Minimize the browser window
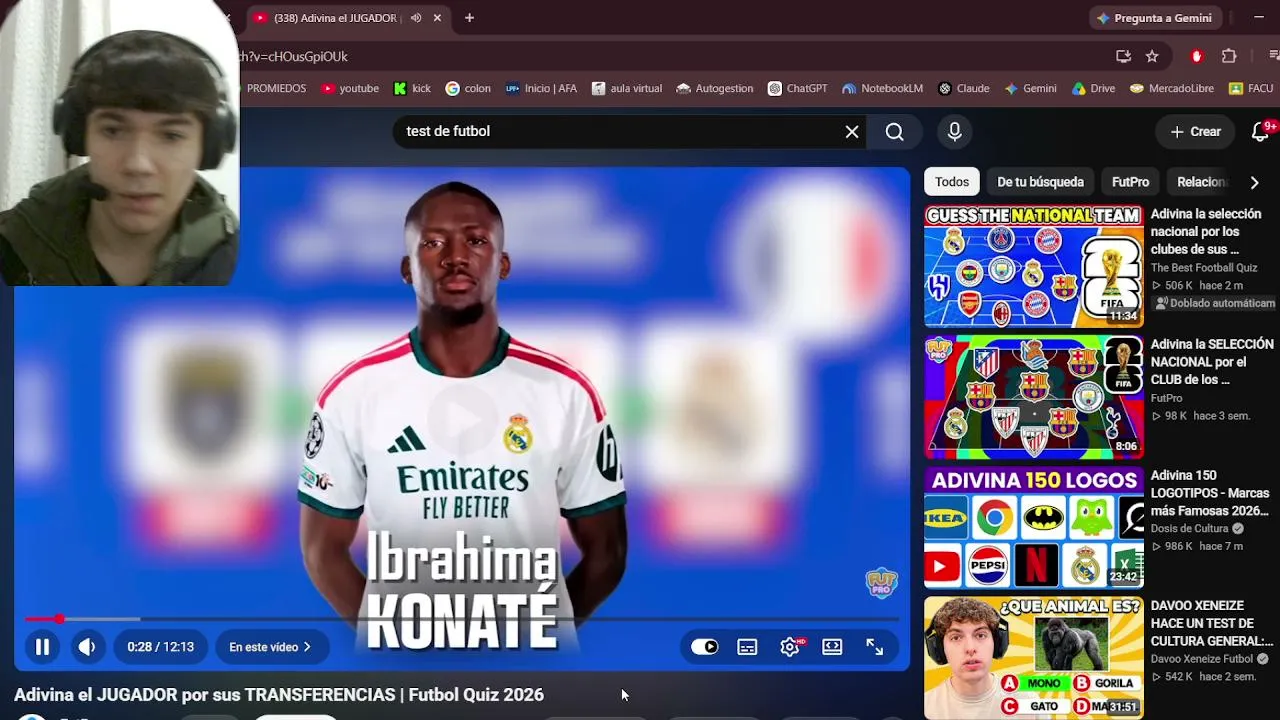The height and width of the screenshot is (720, 1280). click(1259, 18)
